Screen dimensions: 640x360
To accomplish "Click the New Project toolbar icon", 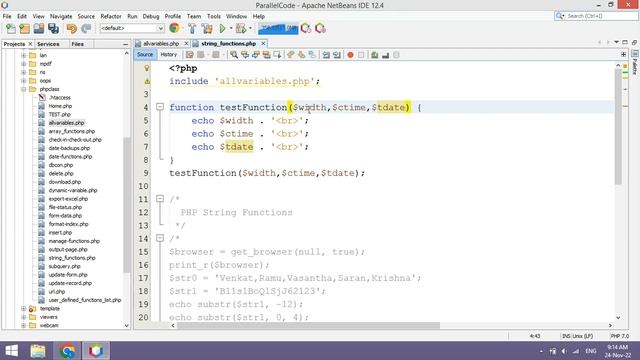I will 24,29.
